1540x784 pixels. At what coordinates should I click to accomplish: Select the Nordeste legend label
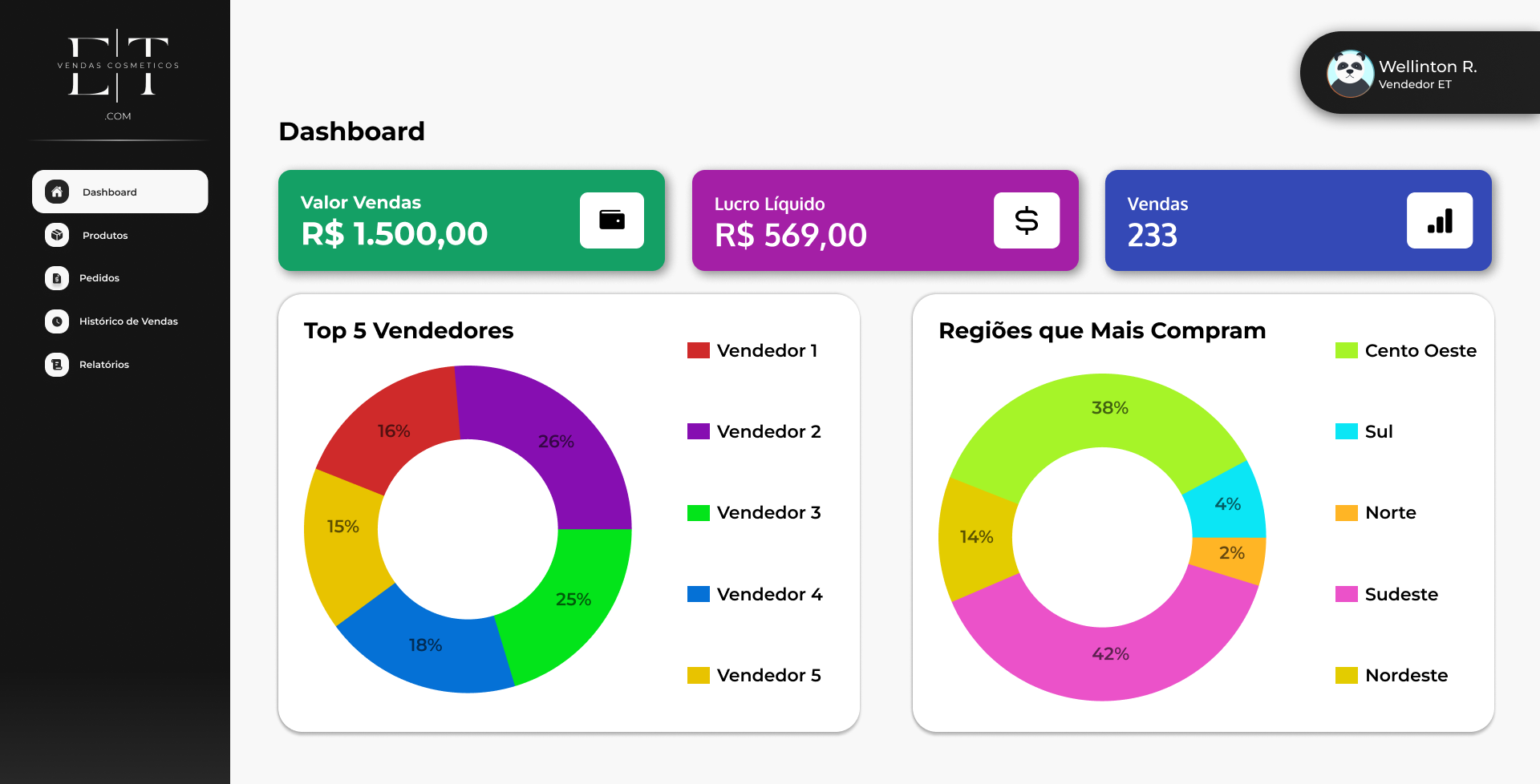click(1406, 675)
